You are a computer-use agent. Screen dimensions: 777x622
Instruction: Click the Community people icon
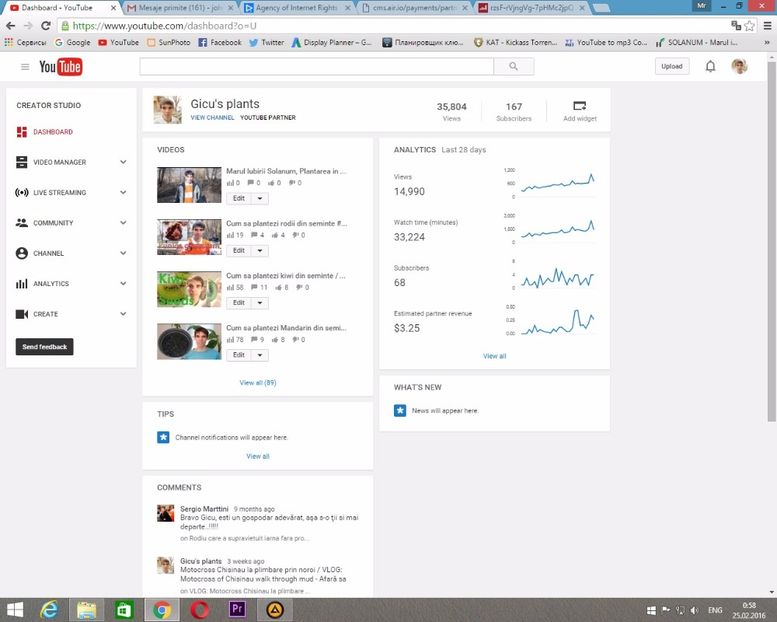click(x=22, y=223)
